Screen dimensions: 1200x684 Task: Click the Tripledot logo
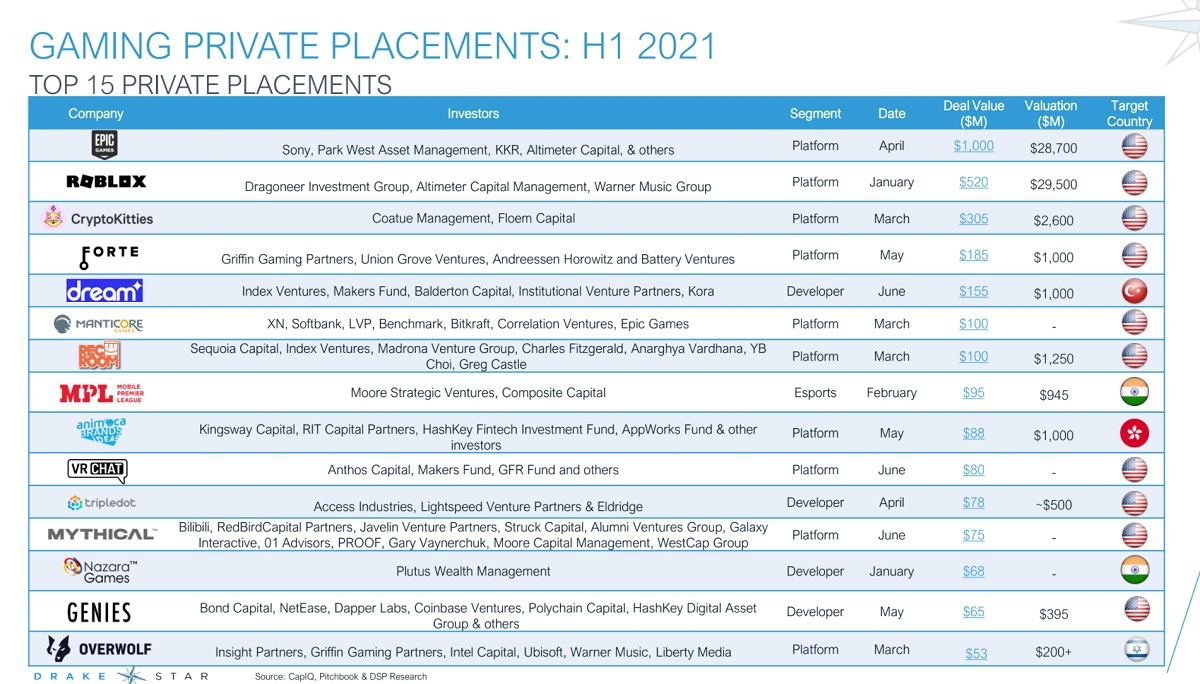(x=104, y=502)
